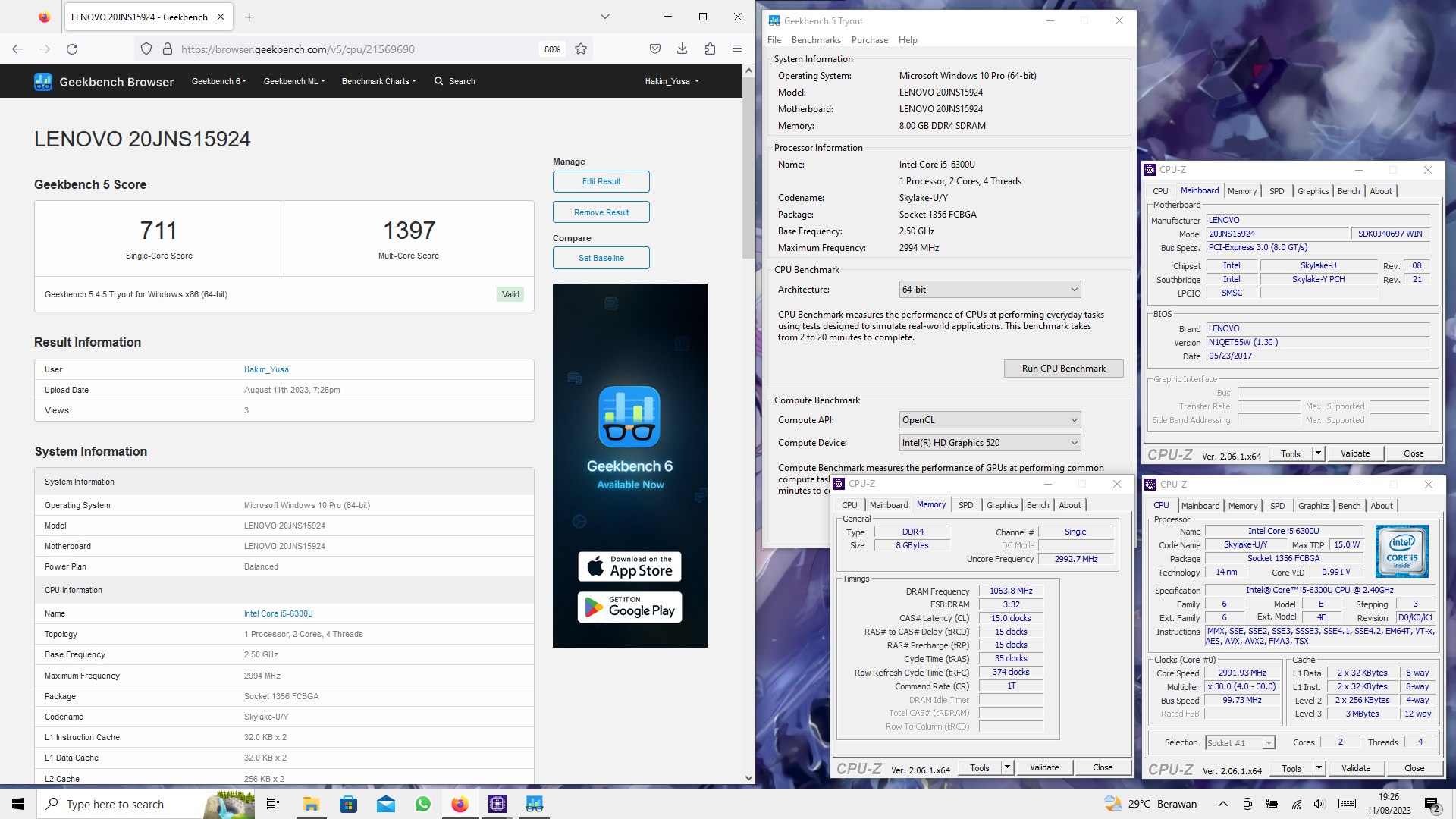Open the taskbar clock and date
Image resolution: width=1456 pixels, height=819 pixels.
click(1389, 804)
